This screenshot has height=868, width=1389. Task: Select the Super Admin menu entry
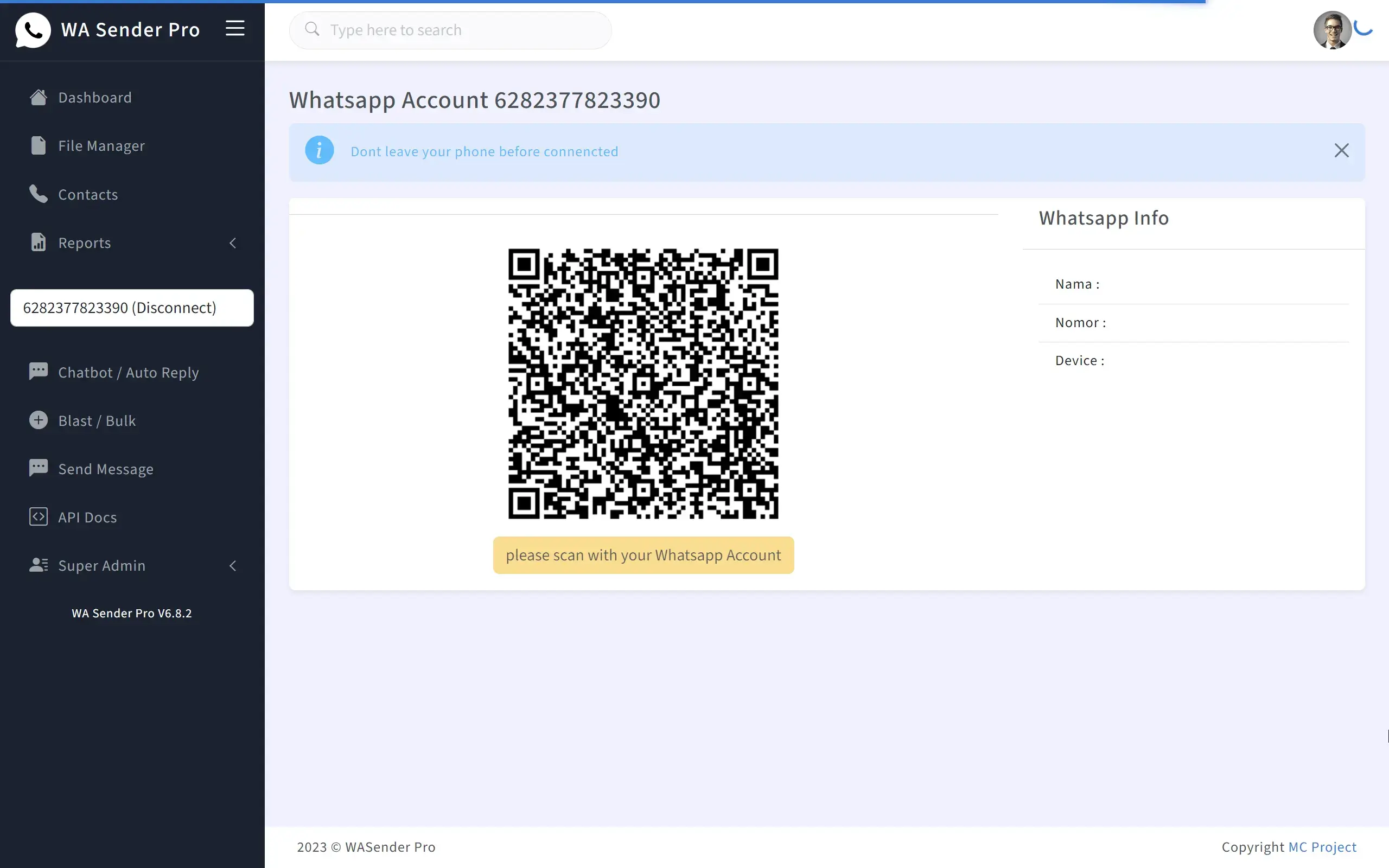tap(101, 565)
